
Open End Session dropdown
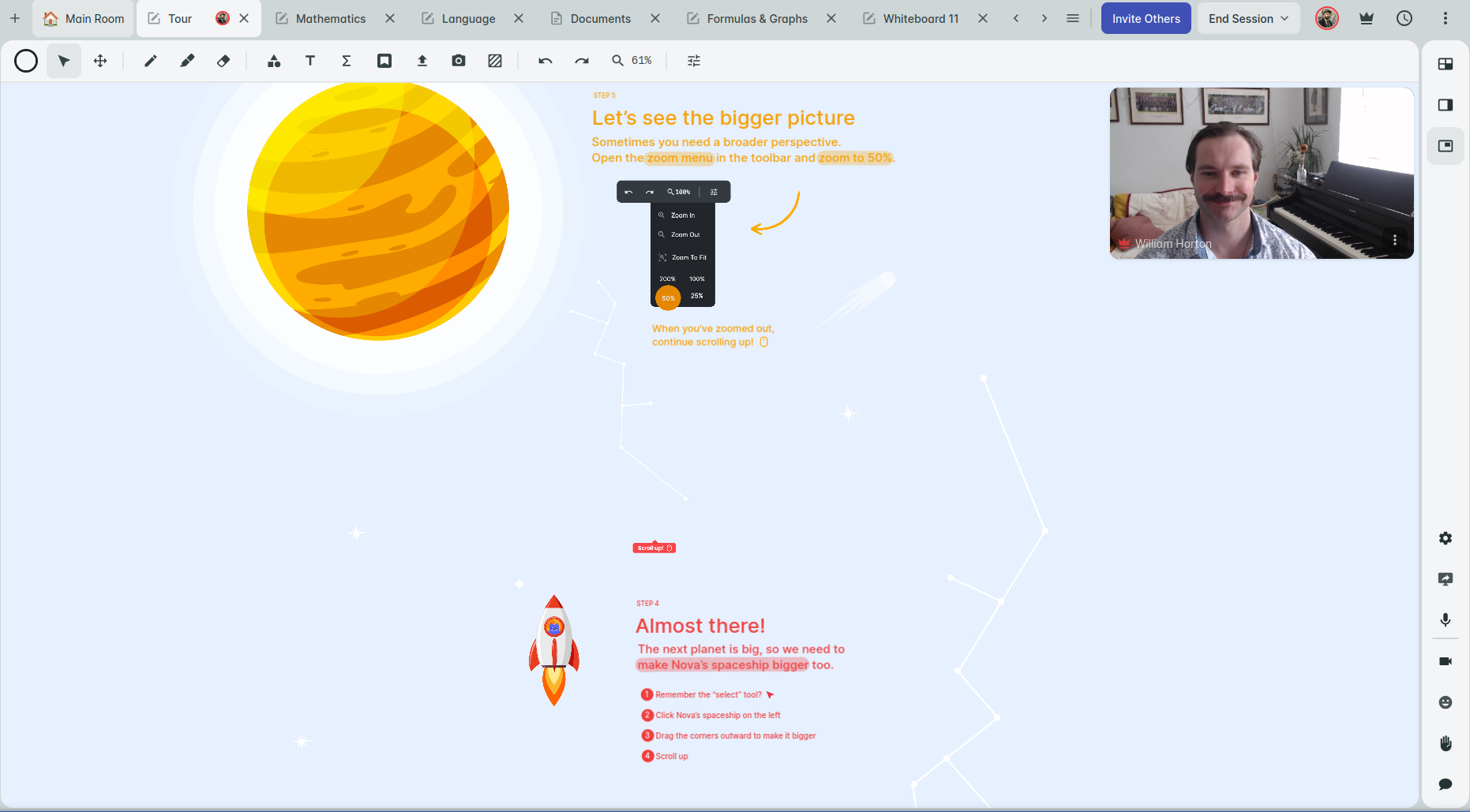click(x=1249, y=19)
